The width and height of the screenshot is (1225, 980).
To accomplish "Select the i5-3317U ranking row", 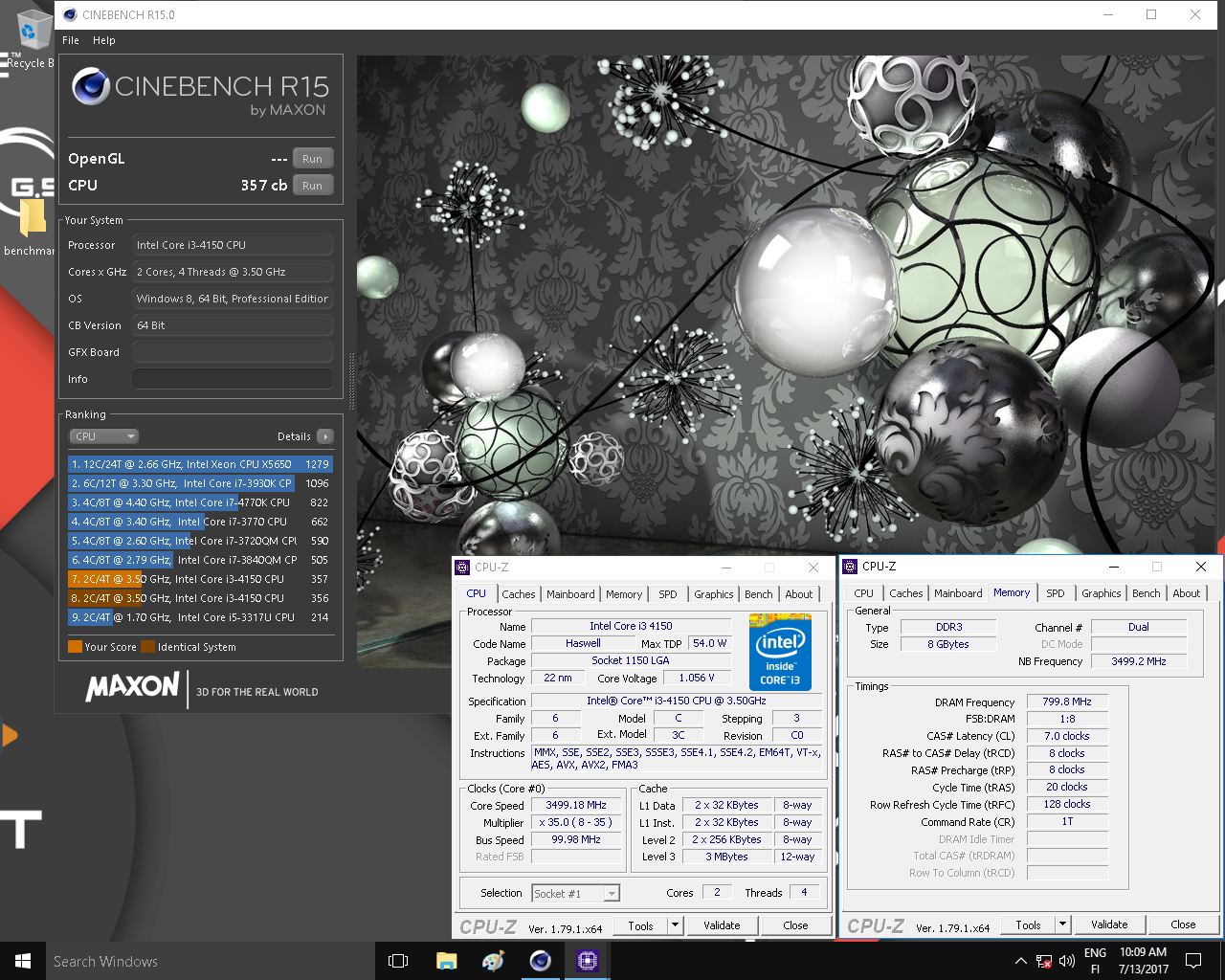I will [x=200, y=617].
